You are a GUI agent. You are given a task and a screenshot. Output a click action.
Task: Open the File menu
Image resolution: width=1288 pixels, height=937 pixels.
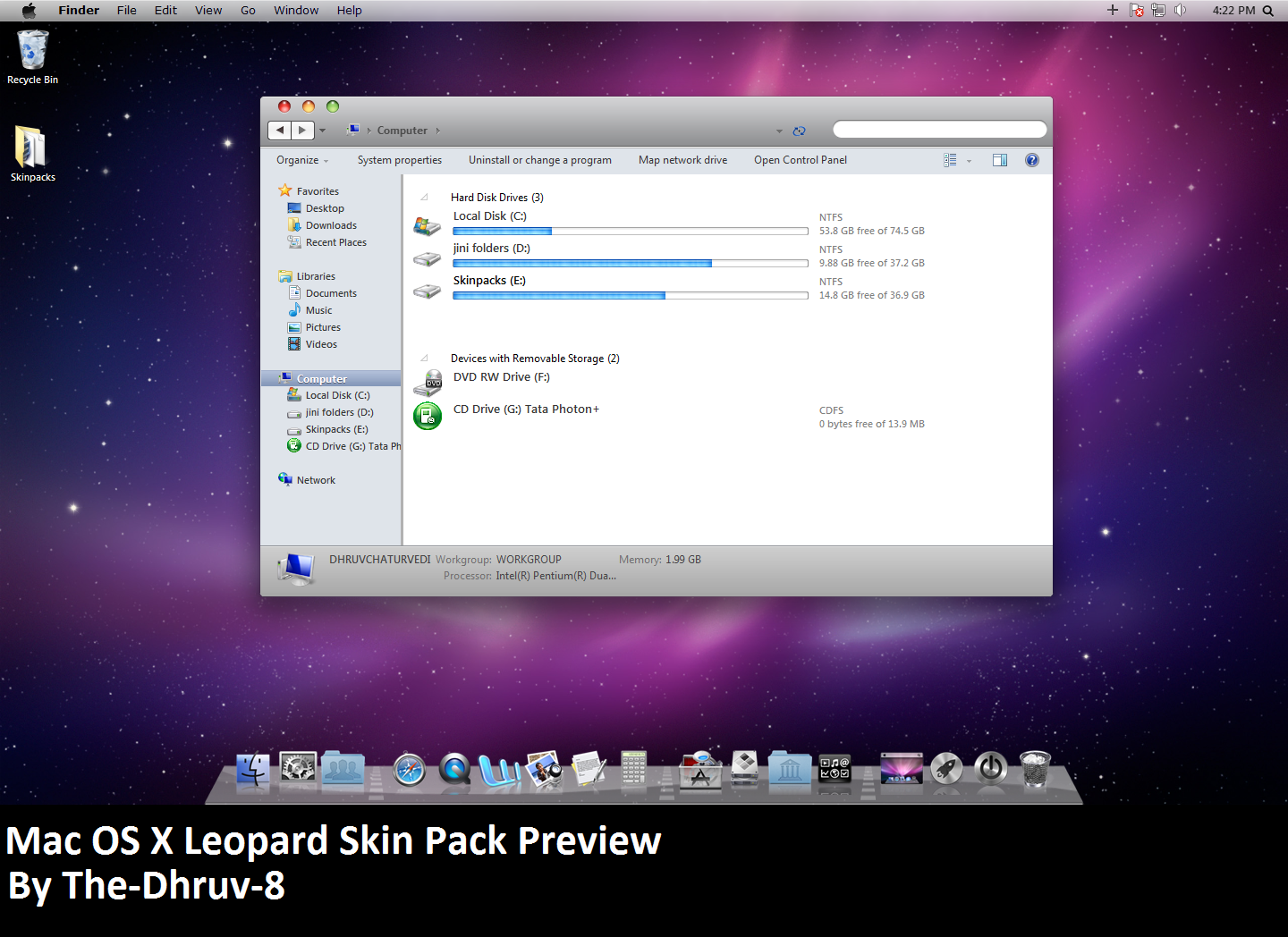127,11
